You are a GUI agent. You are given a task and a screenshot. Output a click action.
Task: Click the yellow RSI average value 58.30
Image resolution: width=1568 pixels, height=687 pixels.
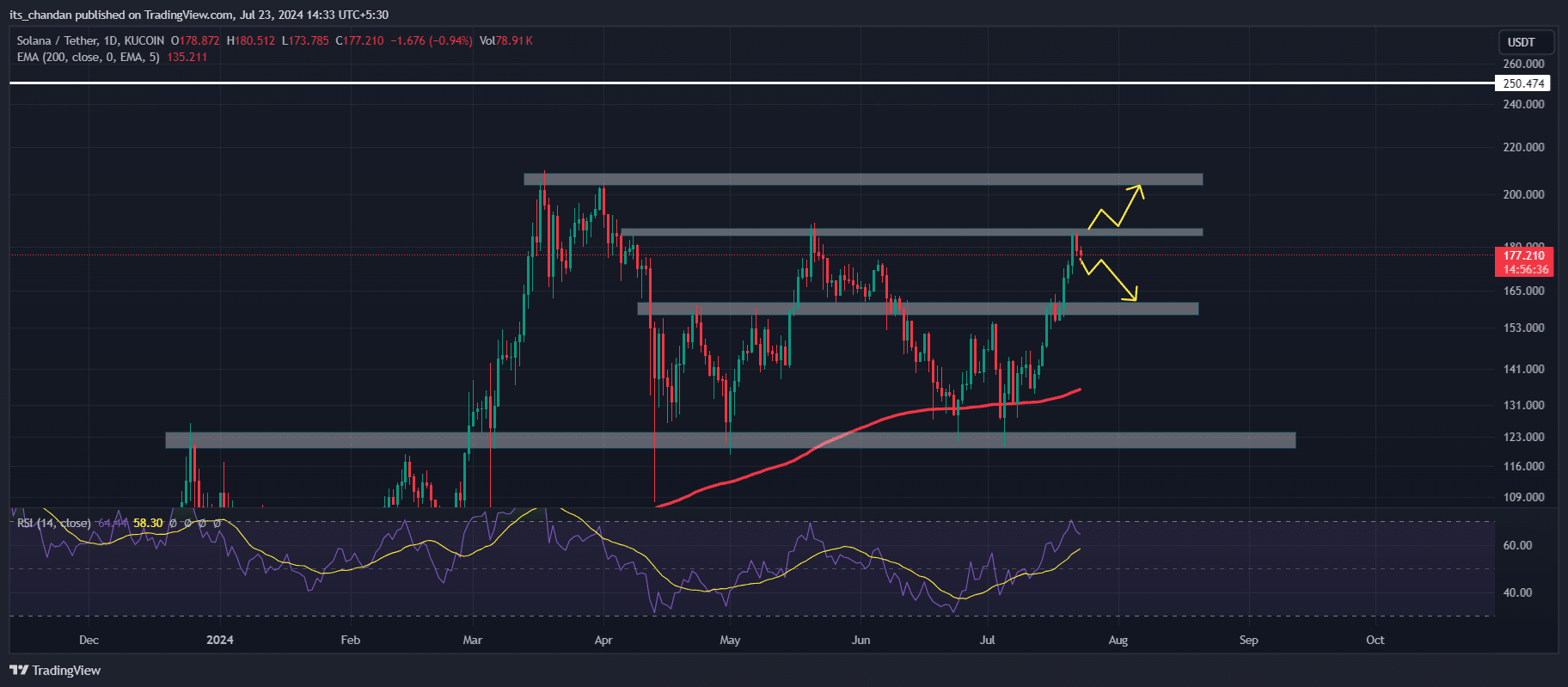pos(148,523)
